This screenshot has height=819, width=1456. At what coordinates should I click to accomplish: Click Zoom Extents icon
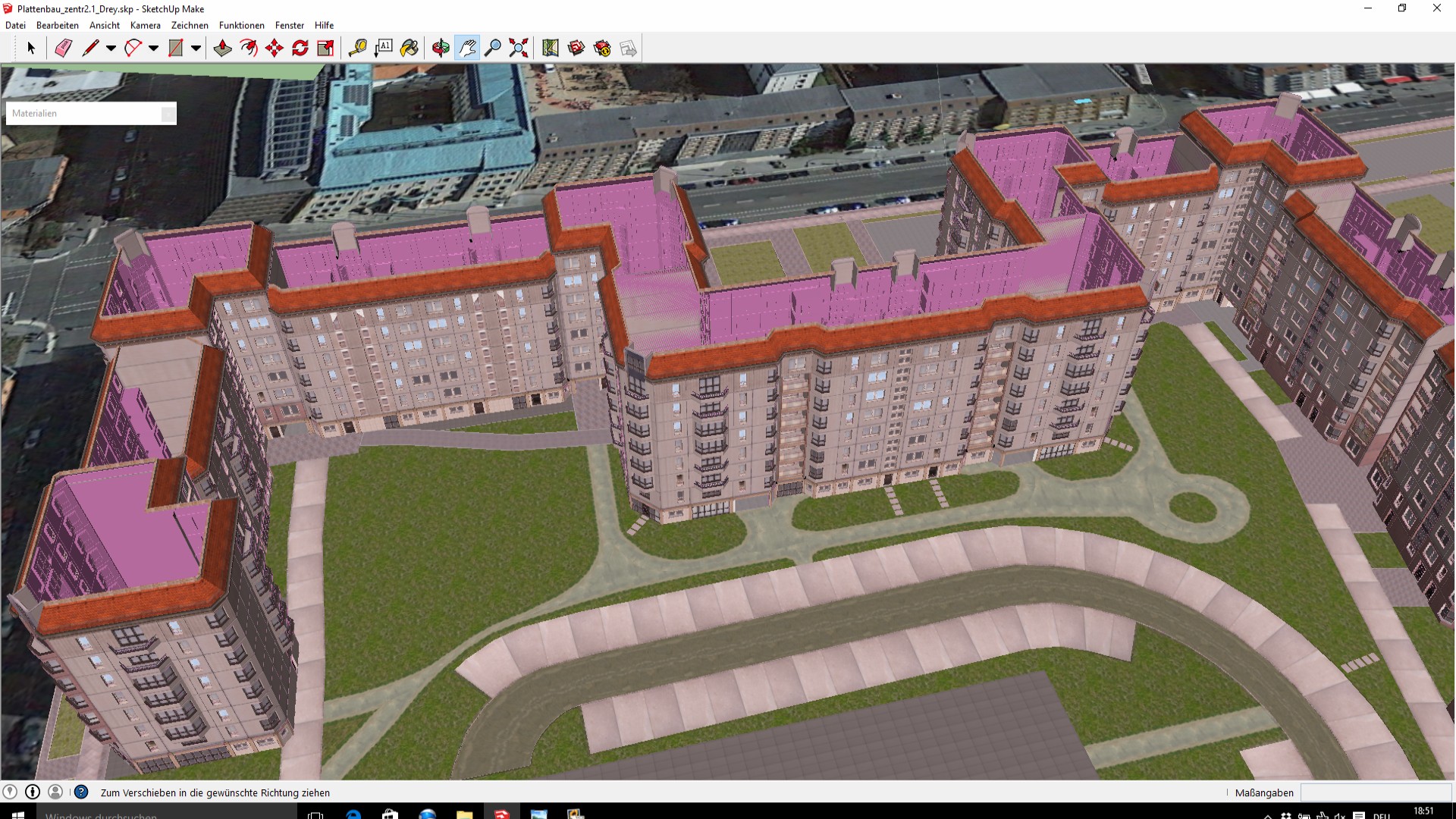coord(519,49)
